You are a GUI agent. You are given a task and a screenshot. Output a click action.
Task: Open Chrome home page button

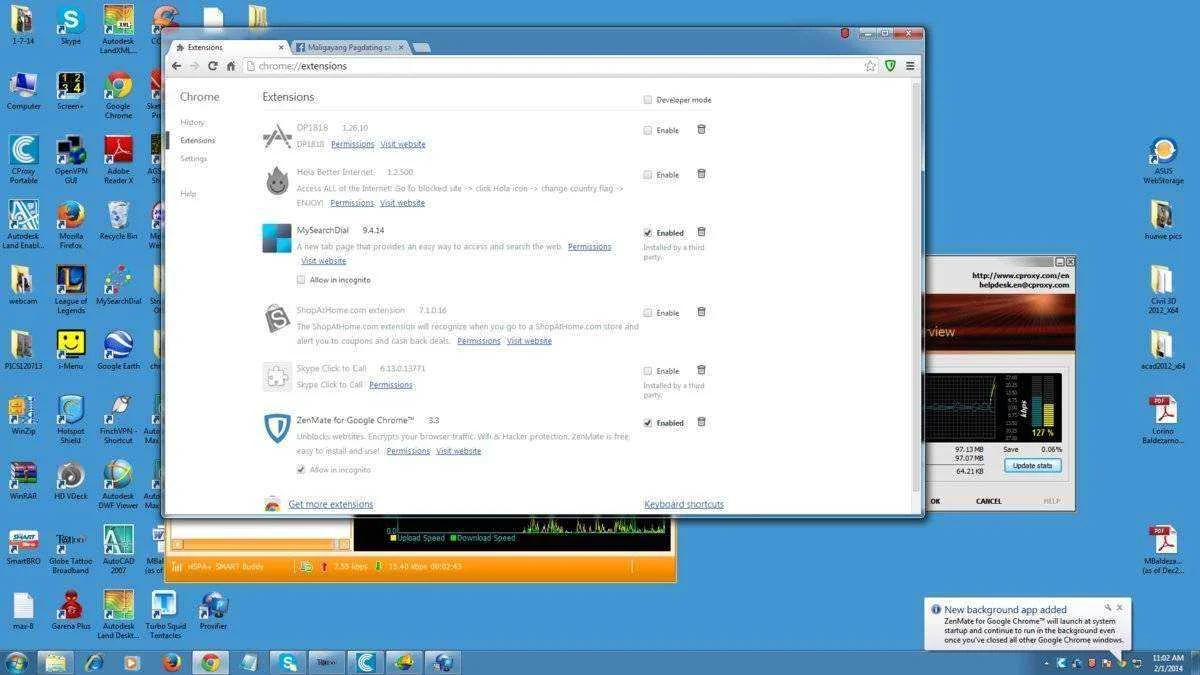(x=231, y=66)
